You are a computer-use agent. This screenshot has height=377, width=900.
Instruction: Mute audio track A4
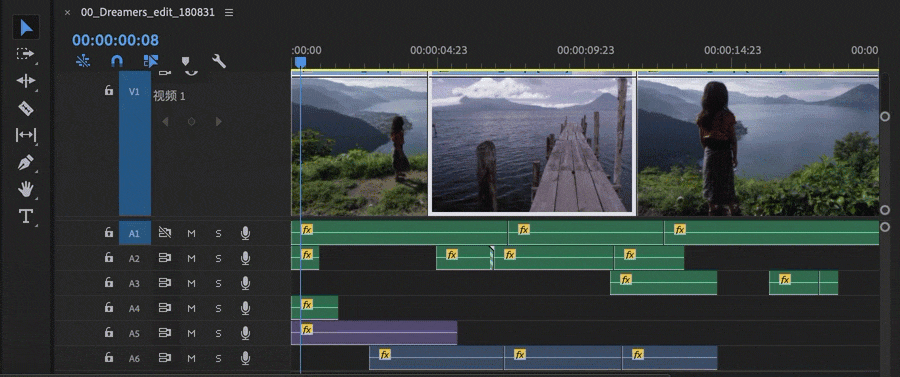[192, 308]
